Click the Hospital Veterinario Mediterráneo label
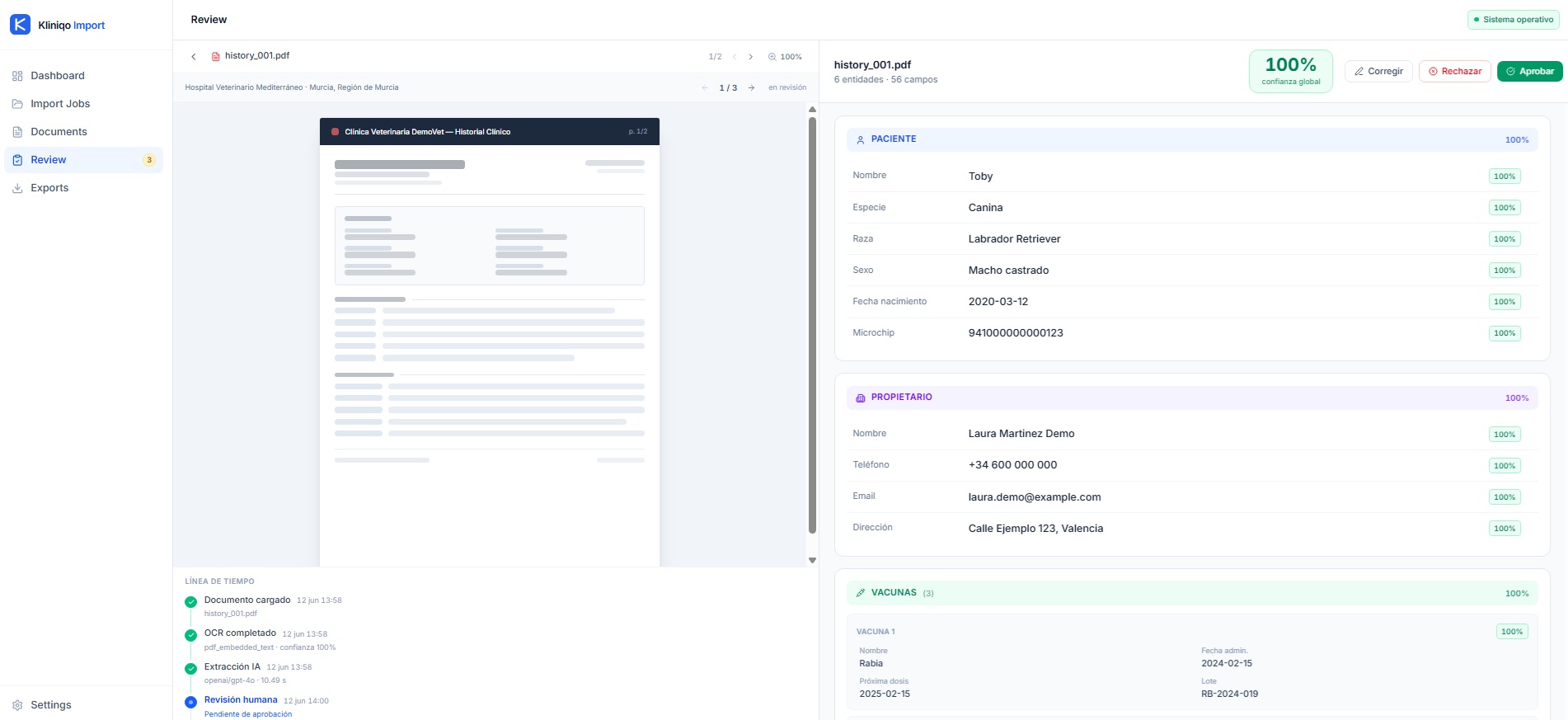The image size is (1568, 720). pyautogui.click(x=292, y=87)
